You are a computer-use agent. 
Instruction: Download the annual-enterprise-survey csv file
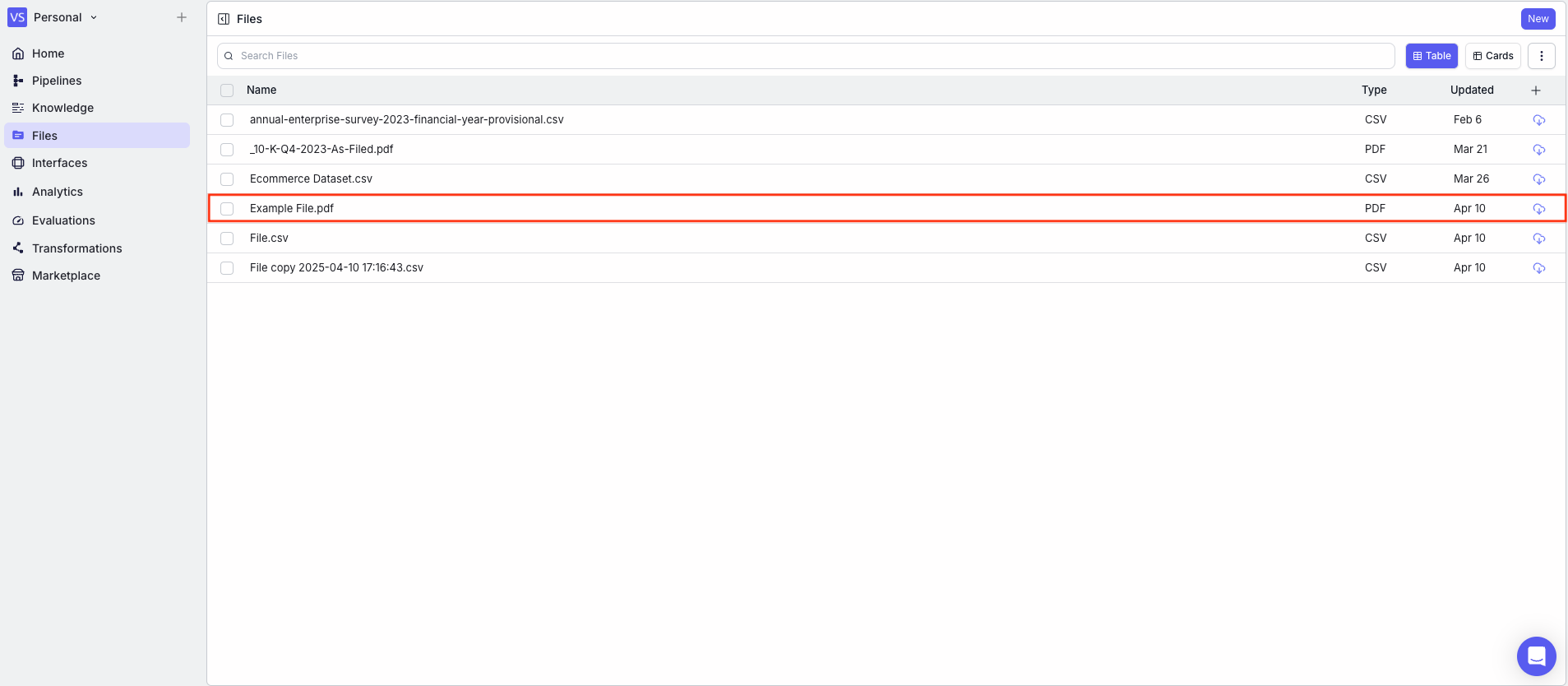point(1539,120)
